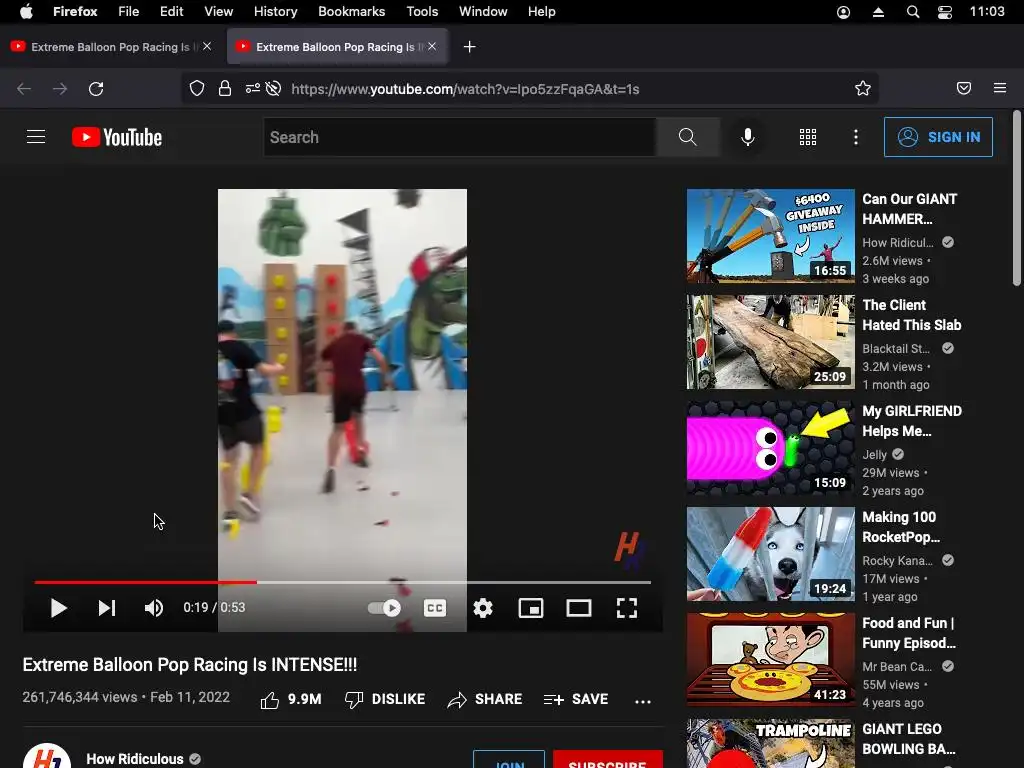Toggle the autoplay switch
Screen dimensions: 1024x768
pos(384,608)
